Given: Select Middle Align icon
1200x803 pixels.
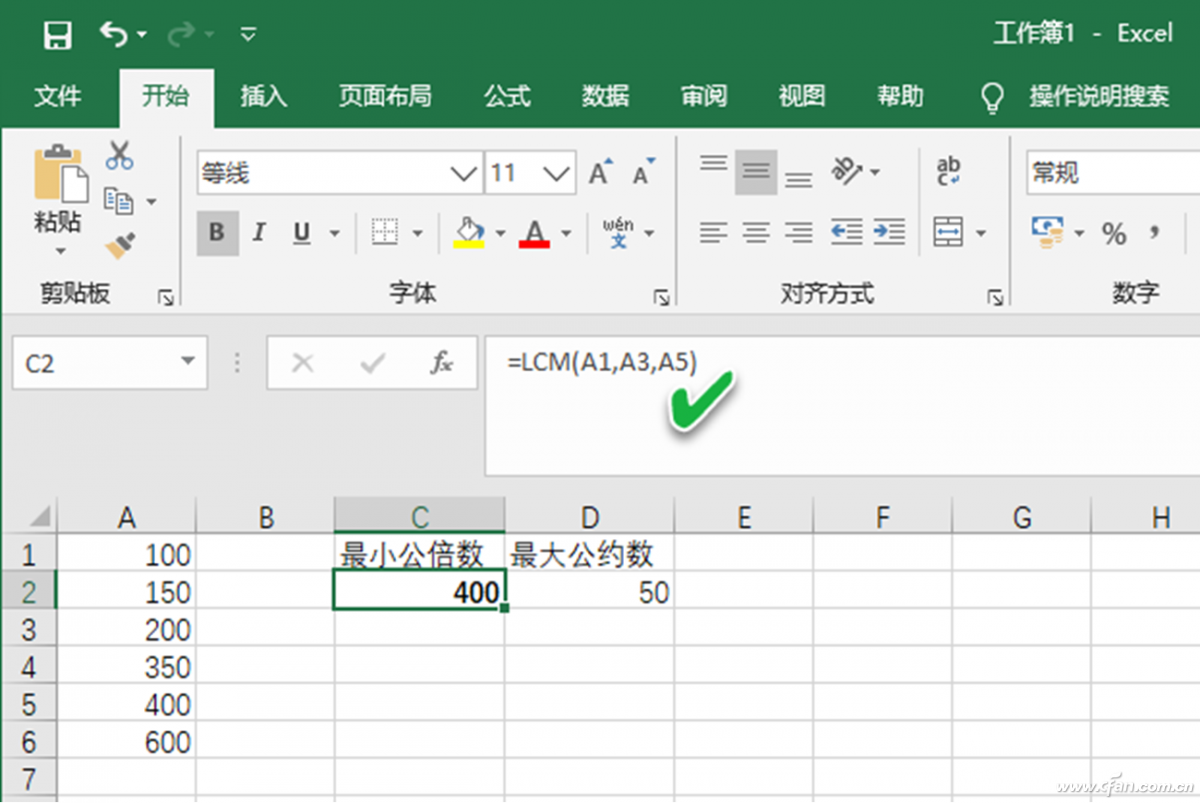Looking at the screenshot, I should (x=756, y=172).
